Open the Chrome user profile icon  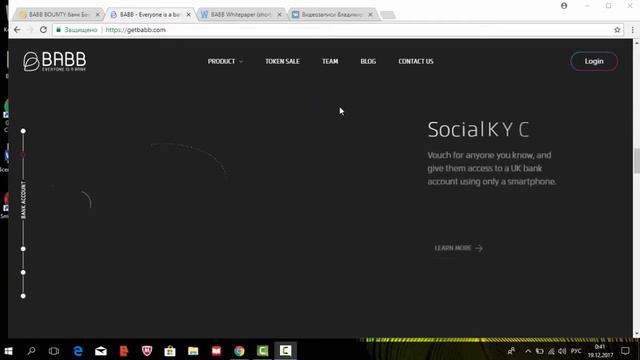(x=564, y=6)
